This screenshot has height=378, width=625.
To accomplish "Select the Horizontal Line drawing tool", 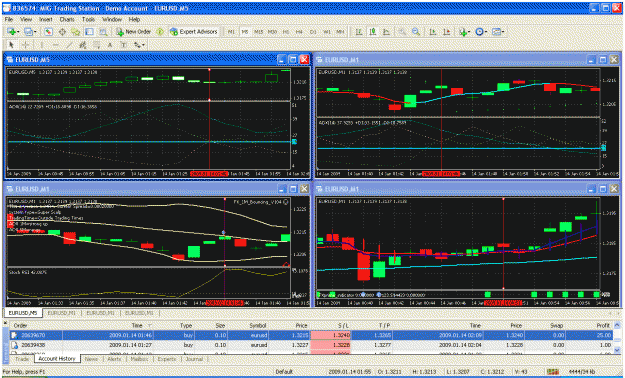I will point(55,45).
